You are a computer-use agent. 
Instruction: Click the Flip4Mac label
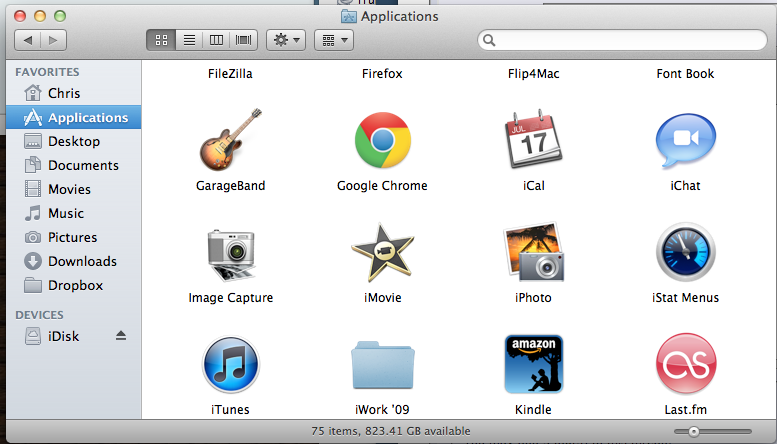click(534, 74)
